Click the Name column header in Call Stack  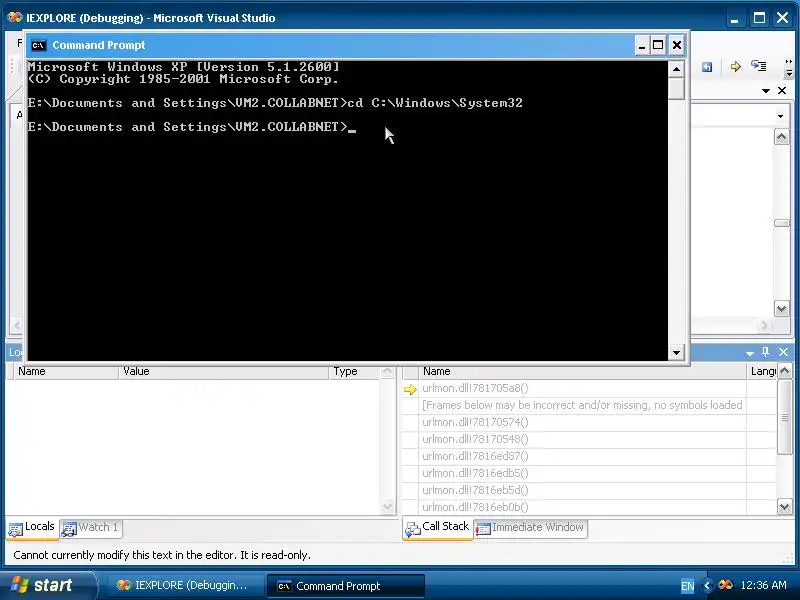coord(582,371)
